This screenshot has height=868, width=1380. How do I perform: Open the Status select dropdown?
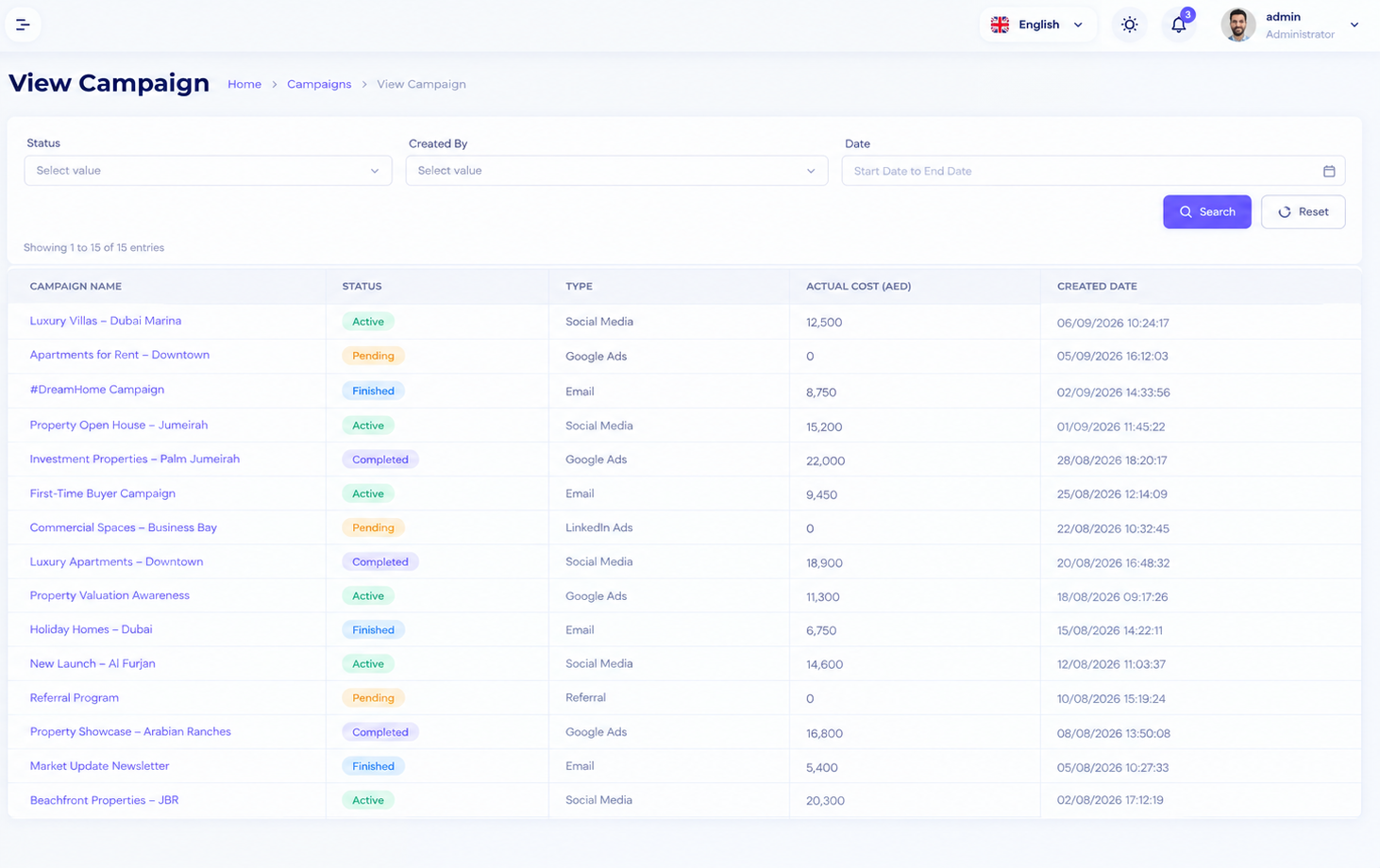(208, 171)
